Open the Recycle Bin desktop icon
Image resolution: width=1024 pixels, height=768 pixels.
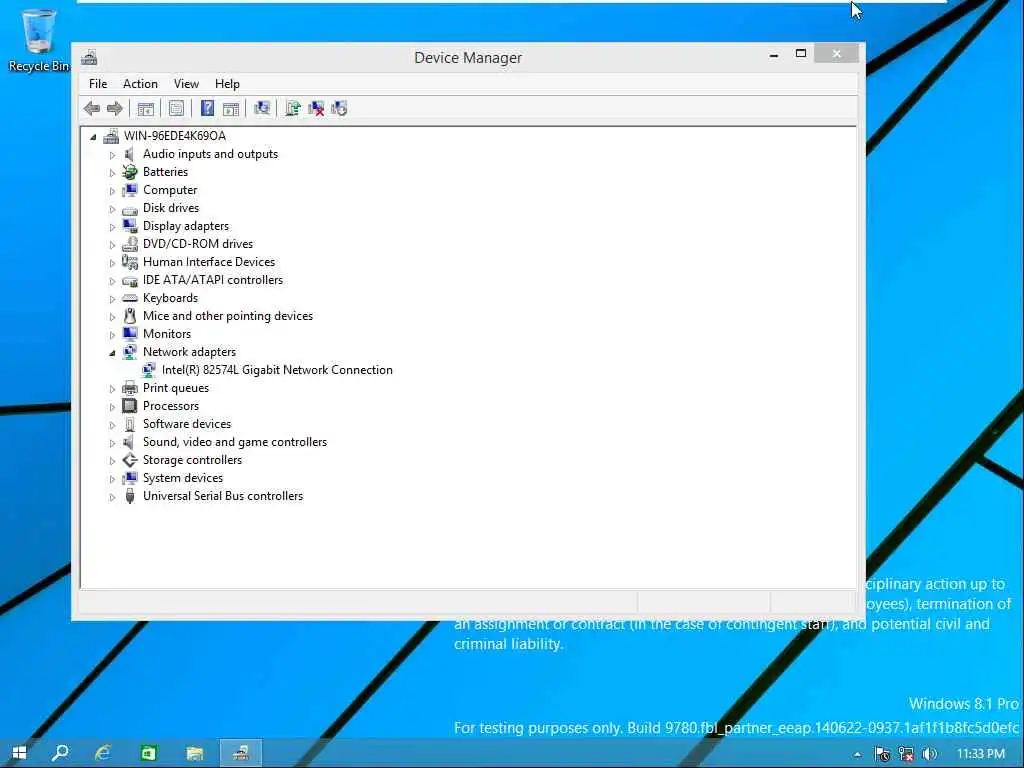click(x=39, y=39)
